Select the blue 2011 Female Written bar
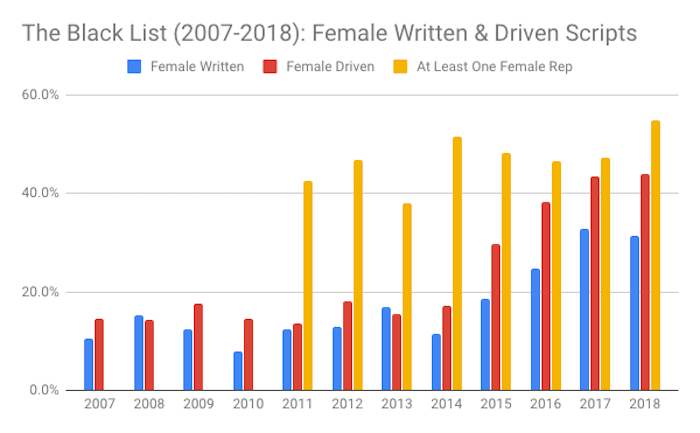700x433 pixels. click(x=287, y=360)
